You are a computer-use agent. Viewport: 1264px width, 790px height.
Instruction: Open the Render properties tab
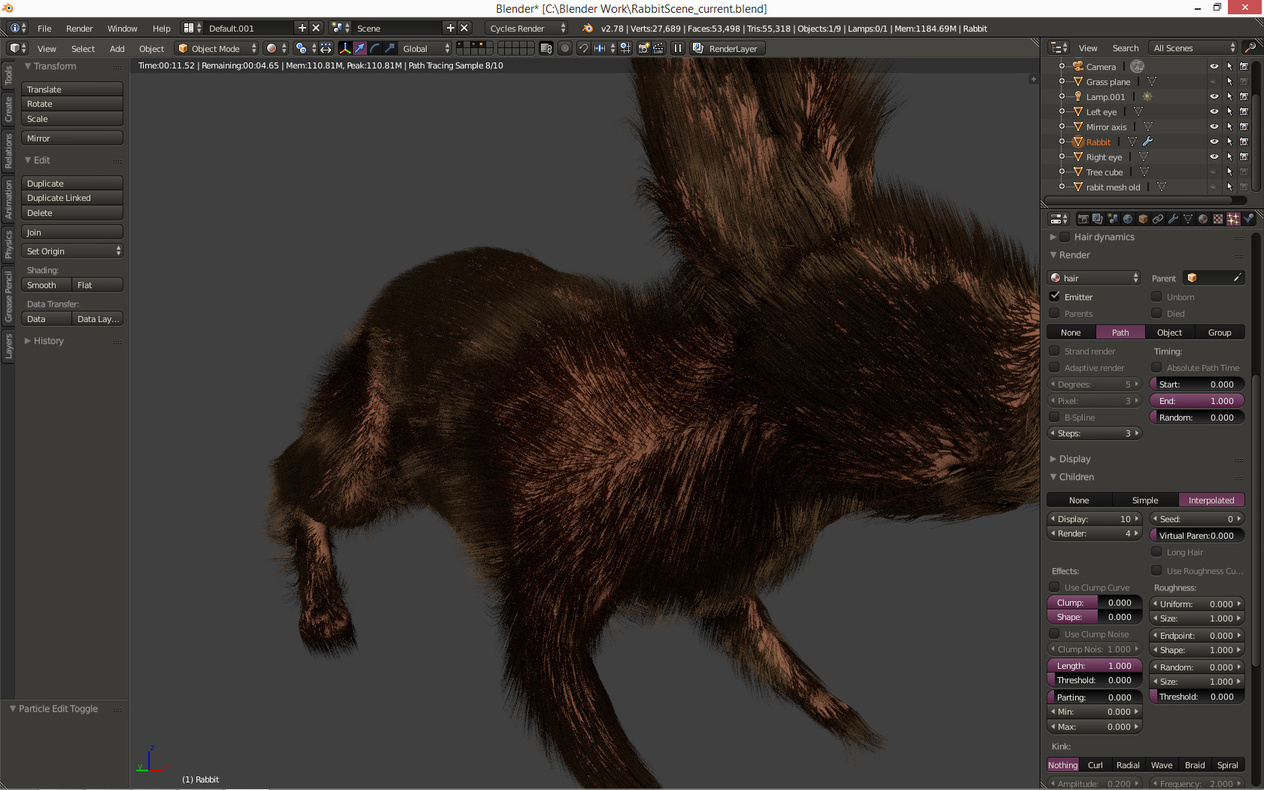click(1084, 218)
